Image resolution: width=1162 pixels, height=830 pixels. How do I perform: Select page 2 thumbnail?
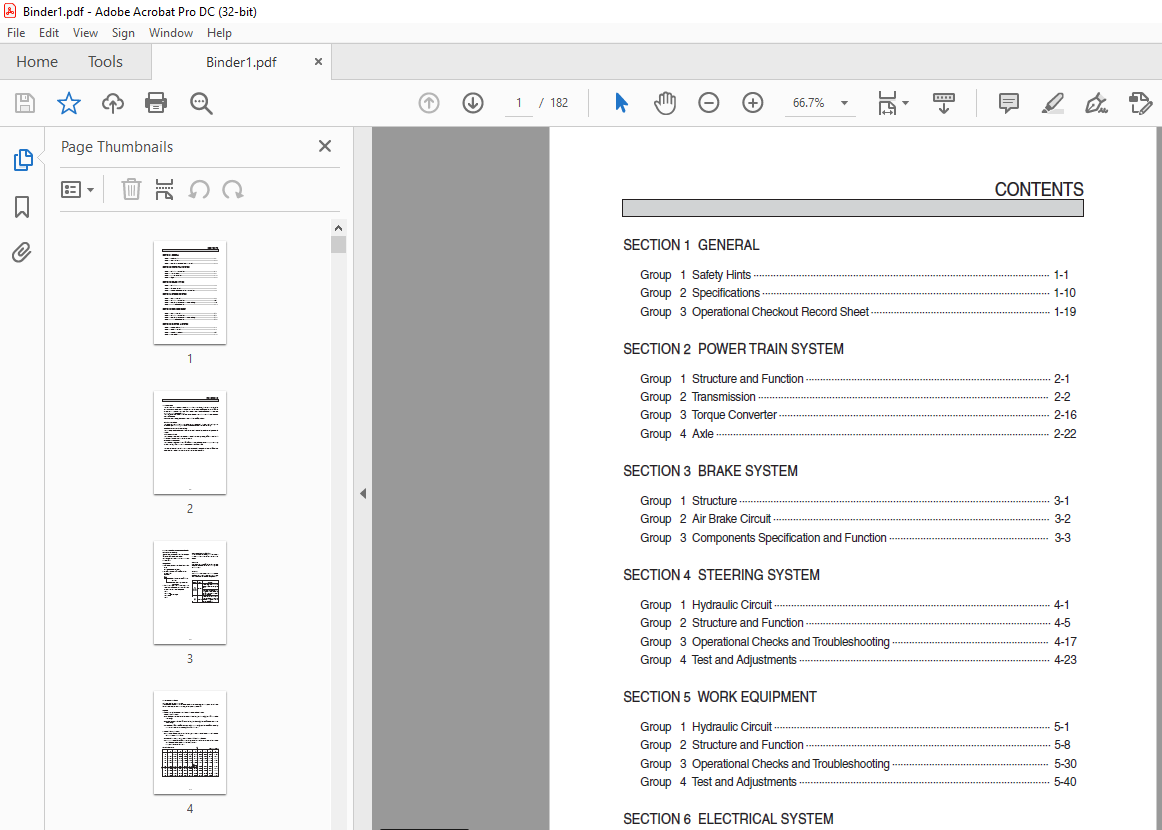[190, 442]
